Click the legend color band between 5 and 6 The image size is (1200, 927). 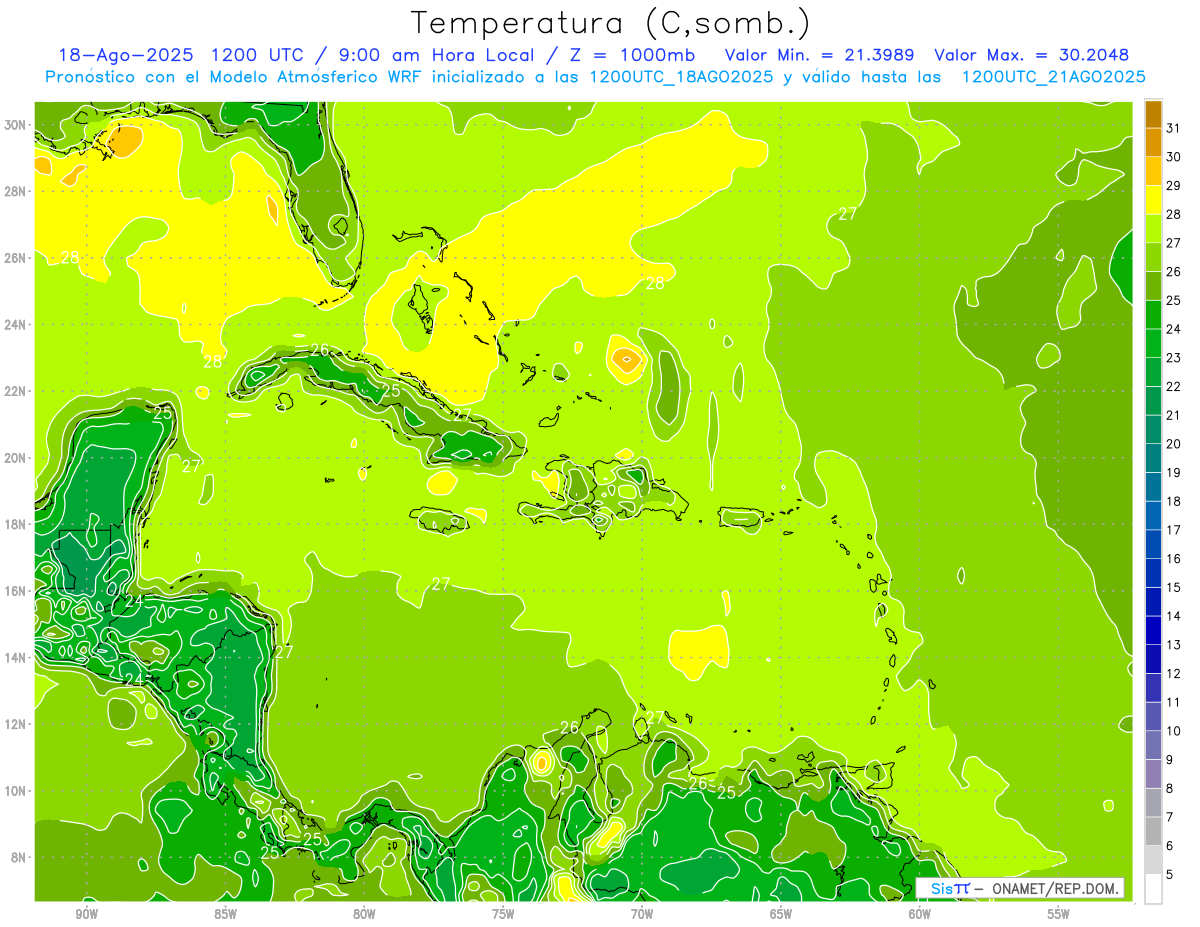(x=1153, y=860)
